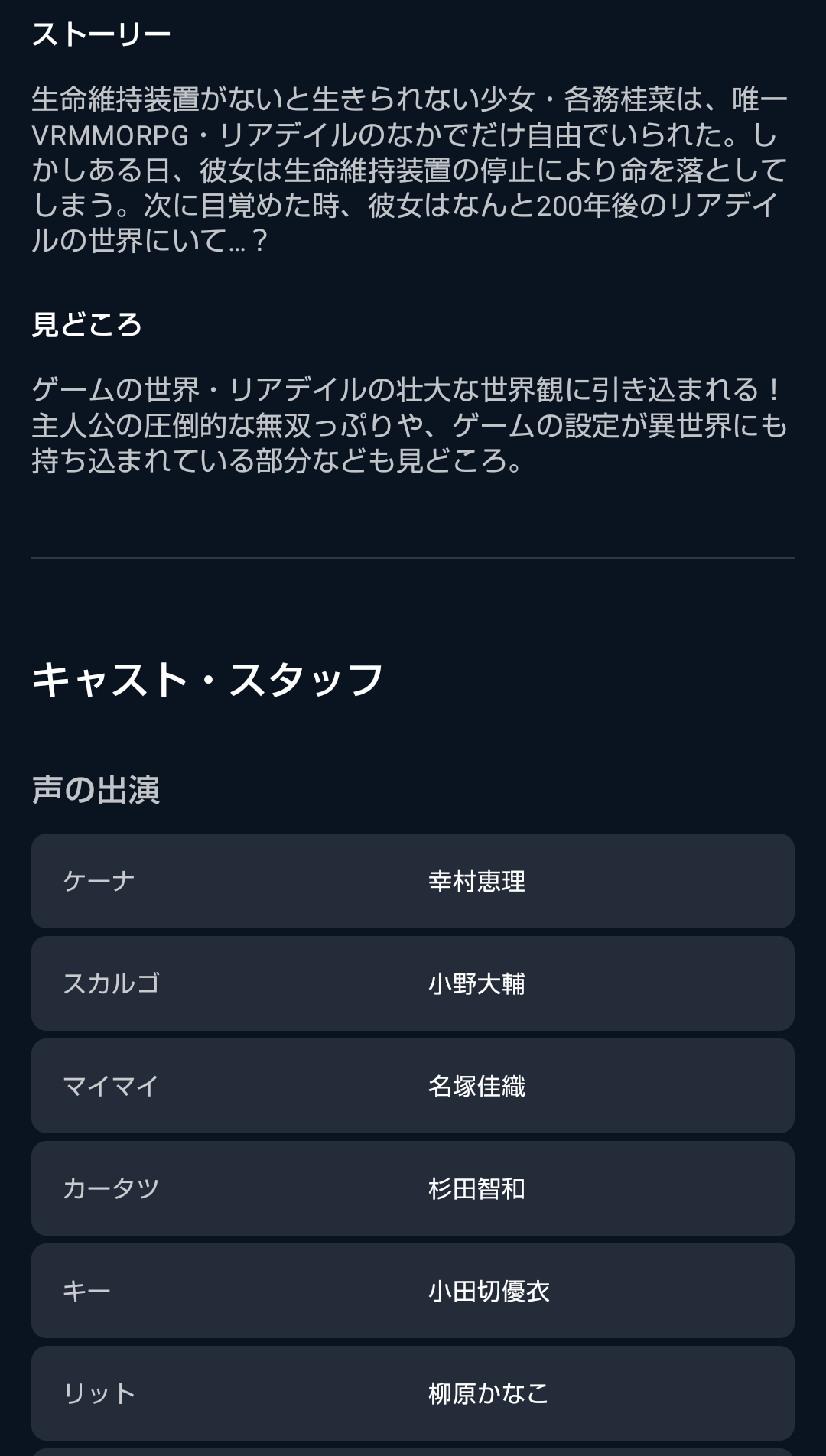Image resolution: width=826 pixels, height=1456 pixels.
Task: Tap the 見どころ heading
Action: (86, 325)
